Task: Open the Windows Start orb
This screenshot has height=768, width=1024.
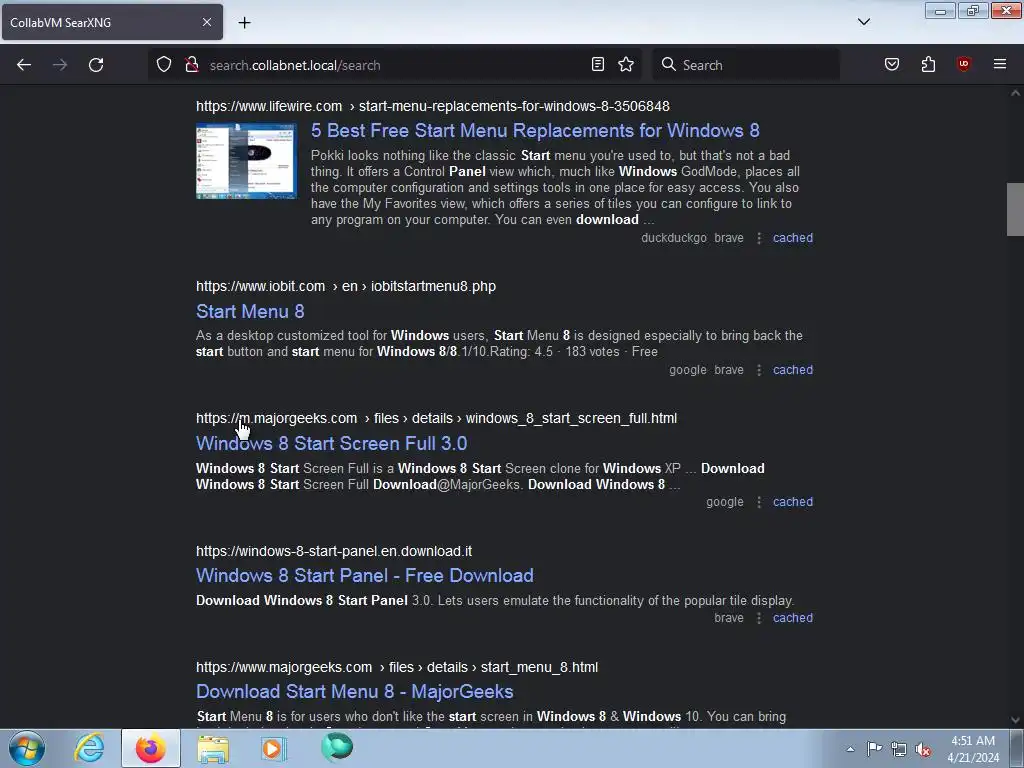Action: (27, 748)
